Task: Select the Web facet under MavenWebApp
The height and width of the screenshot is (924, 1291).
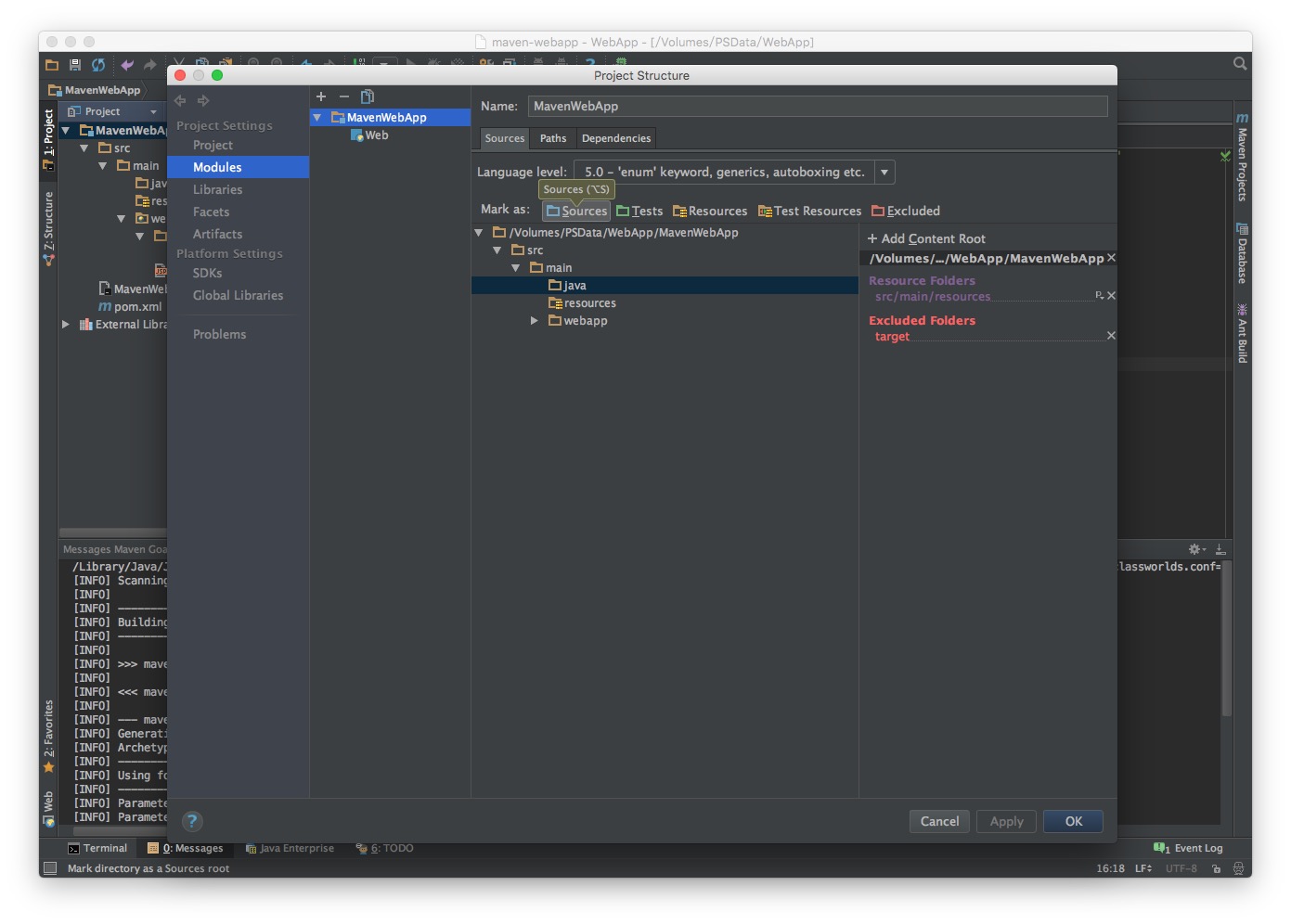Action: tap(369, 135)
